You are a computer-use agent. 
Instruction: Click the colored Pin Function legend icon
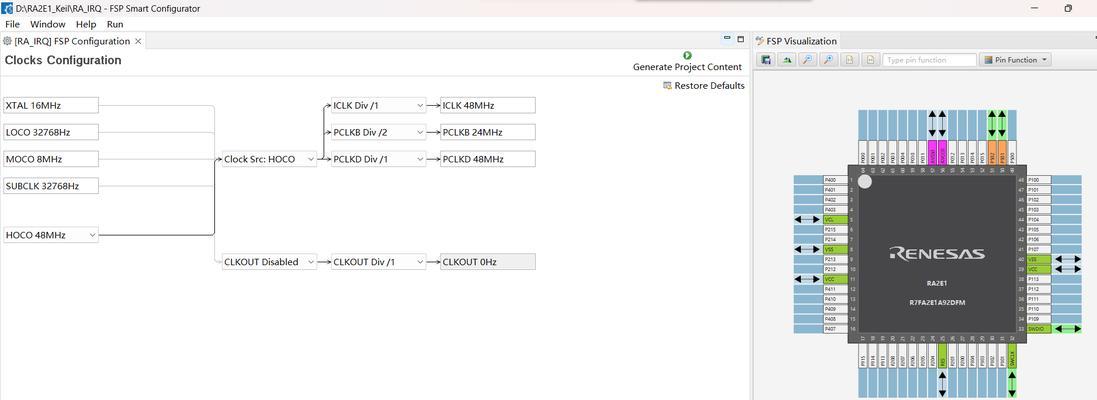point(989,60)
